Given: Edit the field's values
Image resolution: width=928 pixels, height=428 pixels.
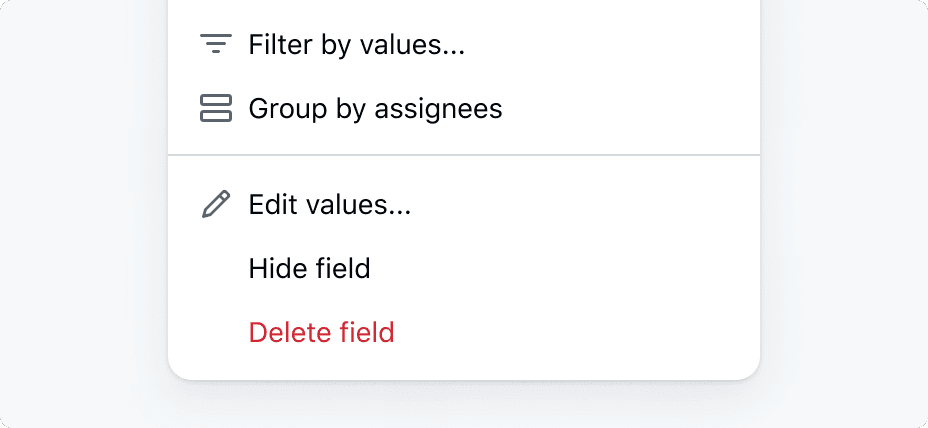Looking at the screenshot, I should [330, 204].
